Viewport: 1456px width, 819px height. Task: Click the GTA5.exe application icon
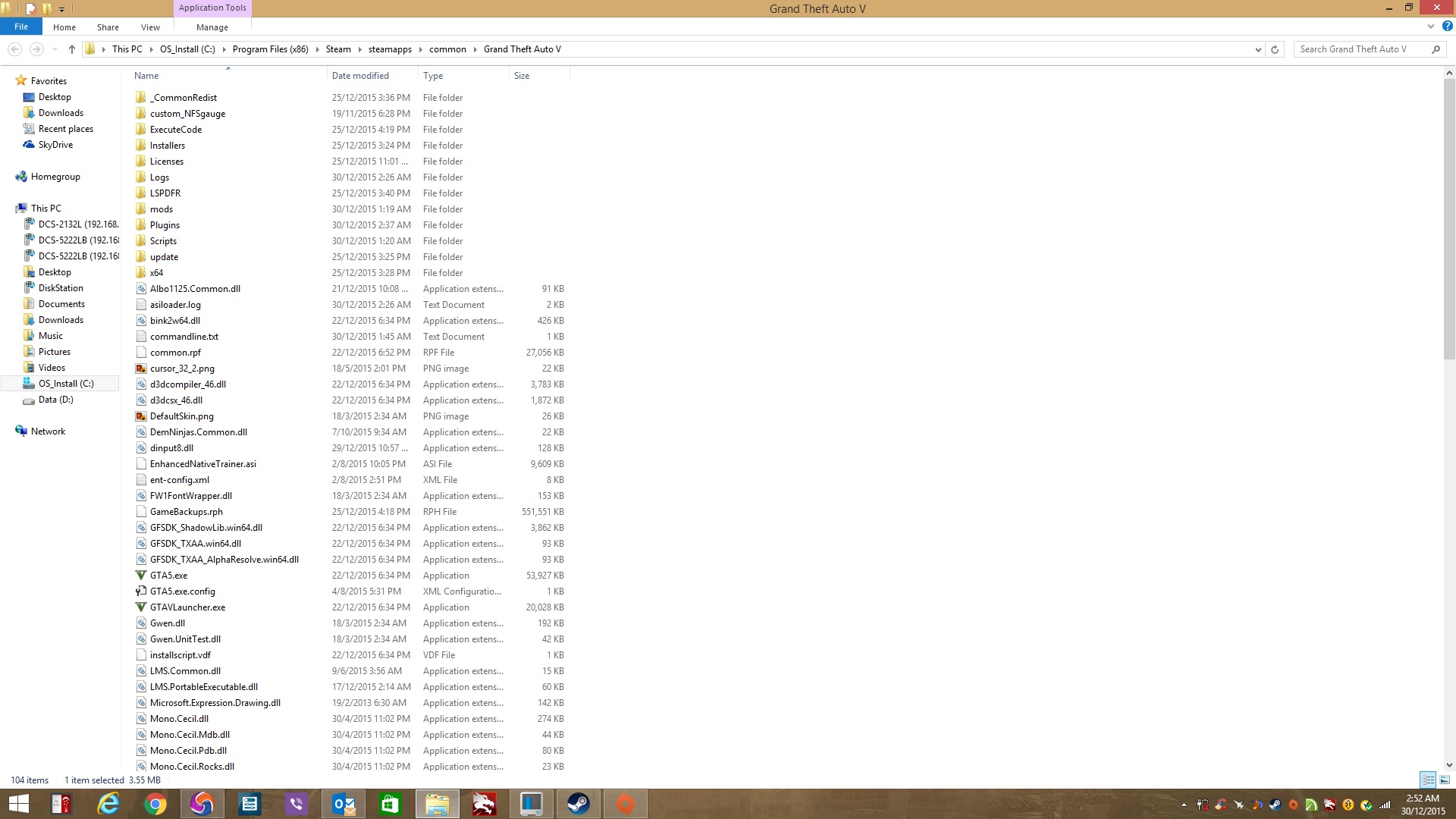point(141,576)
